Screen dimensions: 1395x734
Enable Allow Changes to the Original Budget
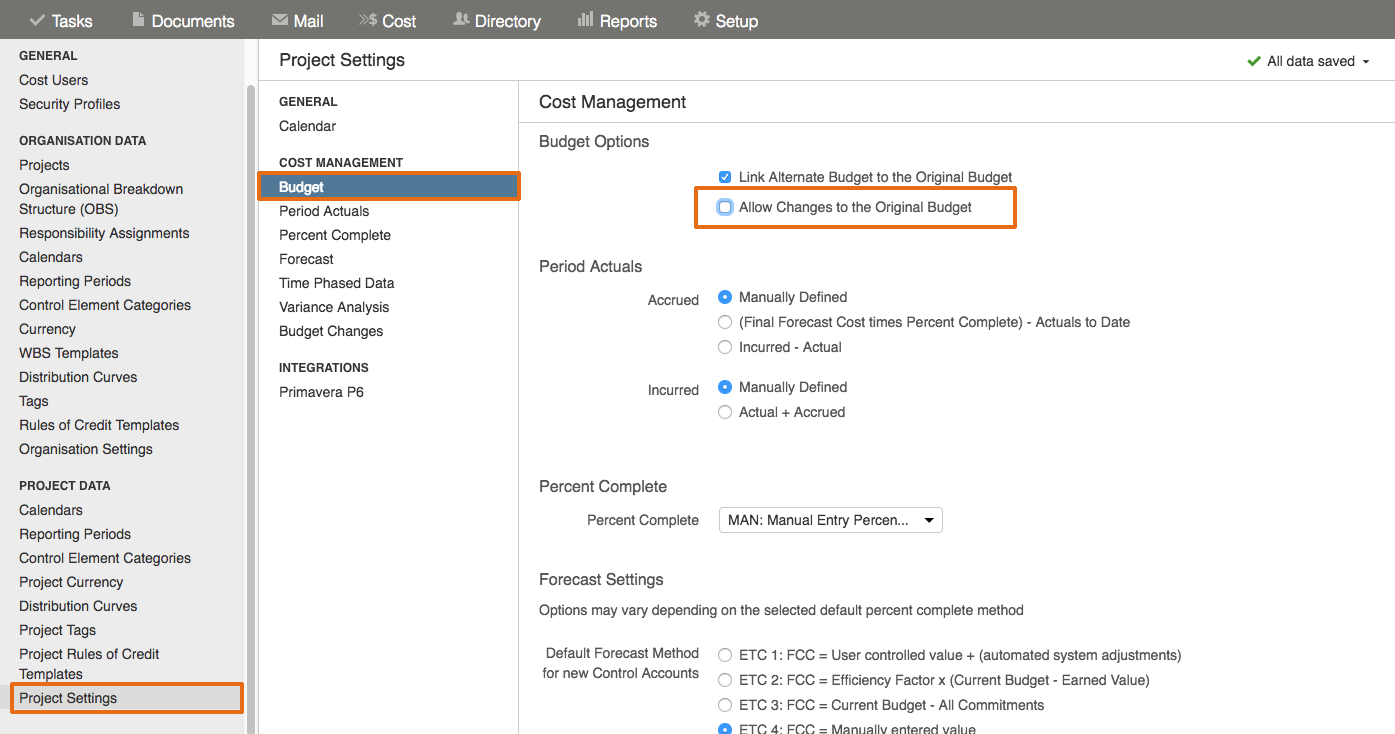725,207
